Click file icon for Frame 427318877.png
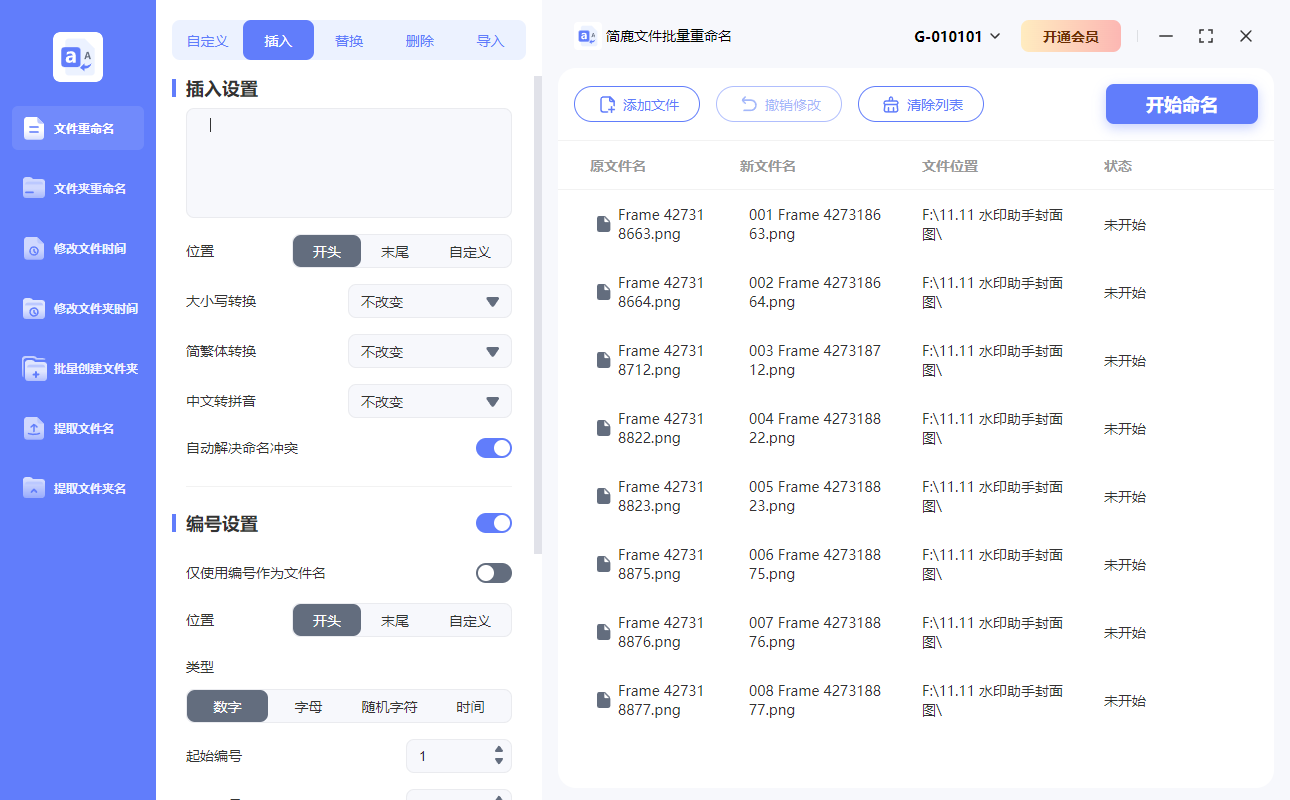The image size is (1290, 800). coord(603,700)
